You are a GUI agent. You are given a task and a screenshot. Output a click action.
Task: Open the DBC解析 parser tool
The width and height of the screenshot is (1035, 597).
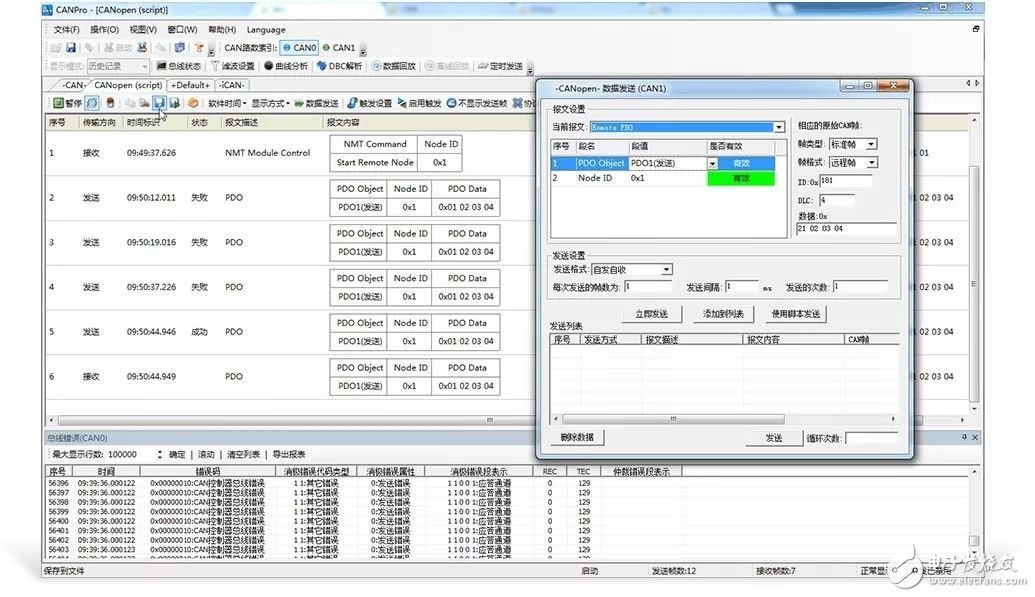pos(340,66)
